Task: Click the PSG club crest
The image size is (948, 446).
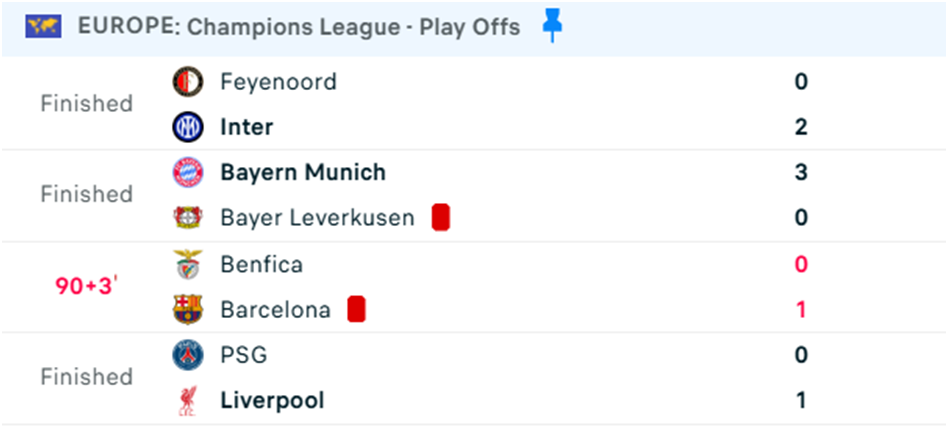Action: [187, 355]
